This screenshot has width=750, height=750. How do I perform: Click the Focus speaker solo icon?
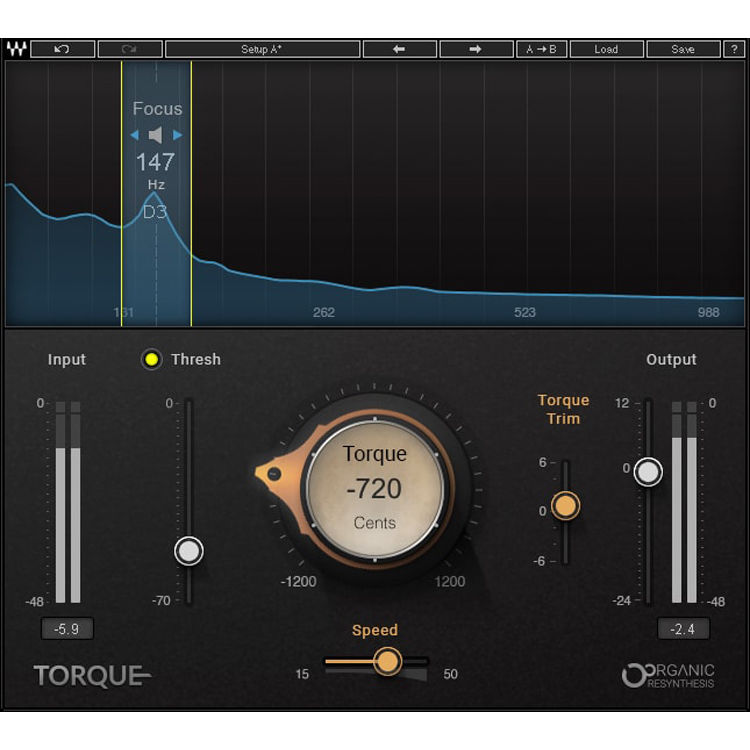click(156, 135)
